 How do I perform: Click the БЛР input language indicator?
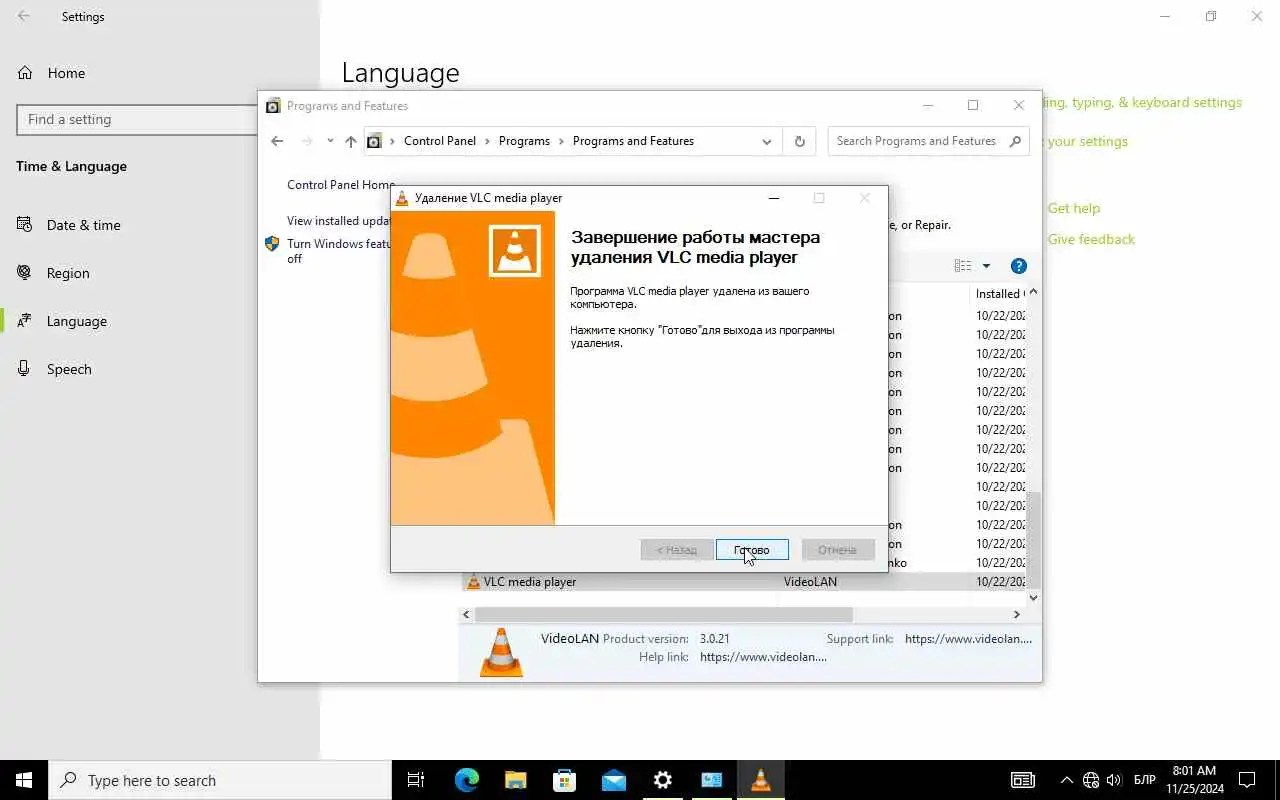1145,780
